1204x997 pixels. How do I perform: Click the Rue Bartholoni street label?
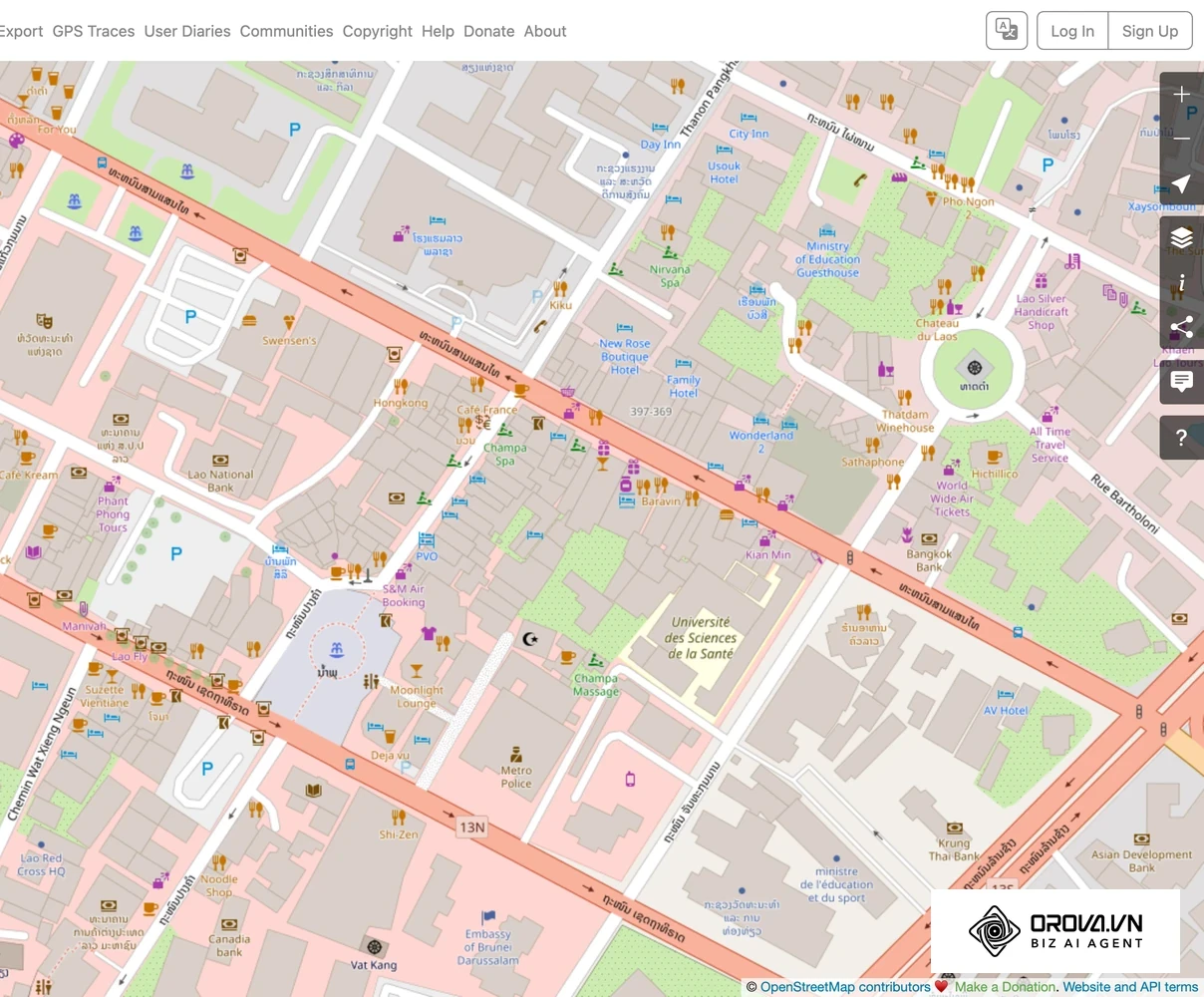click(1124, 503)
